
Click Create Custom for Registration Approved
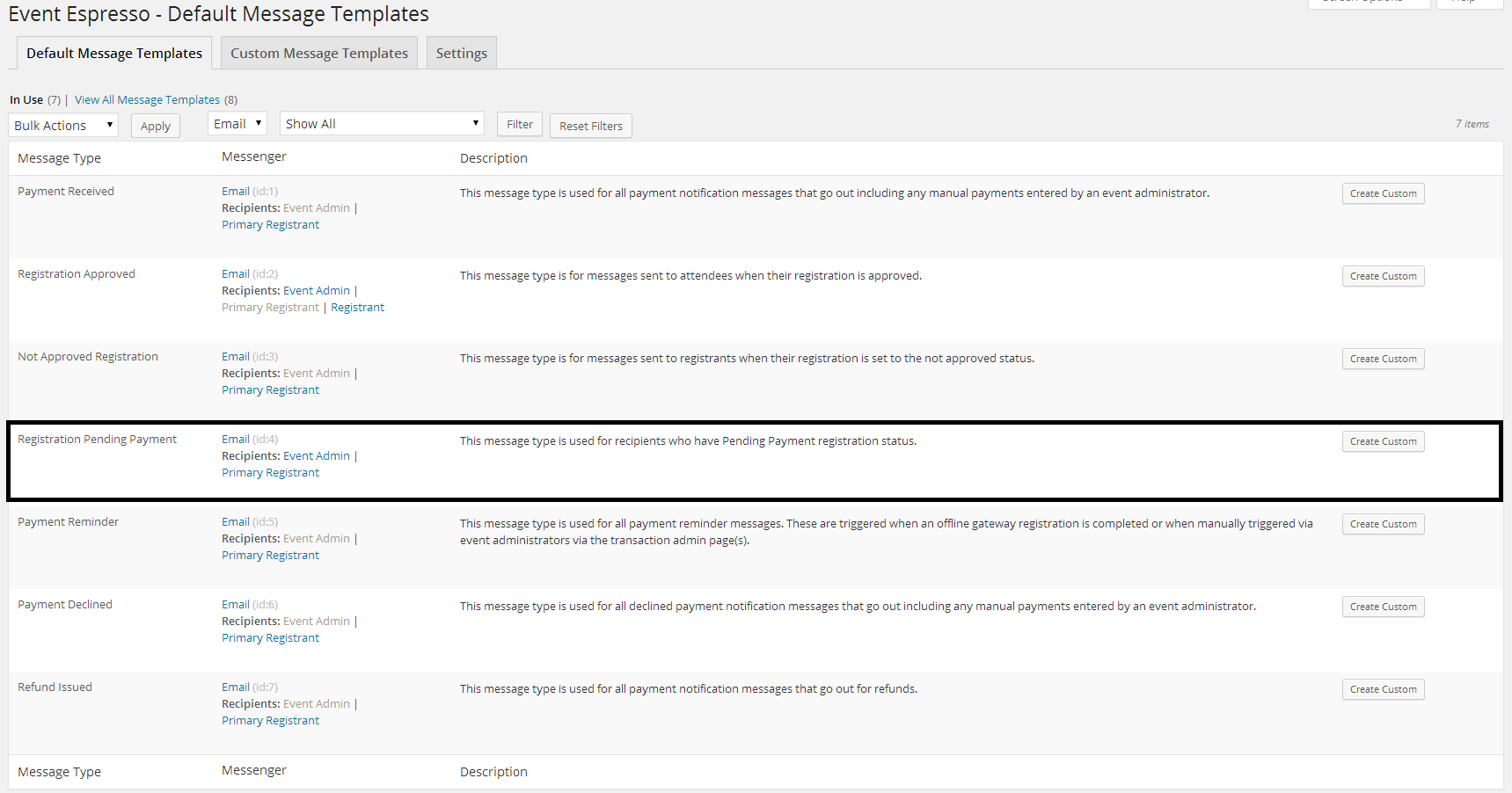pyautogui.click(x=1384, y=276)
